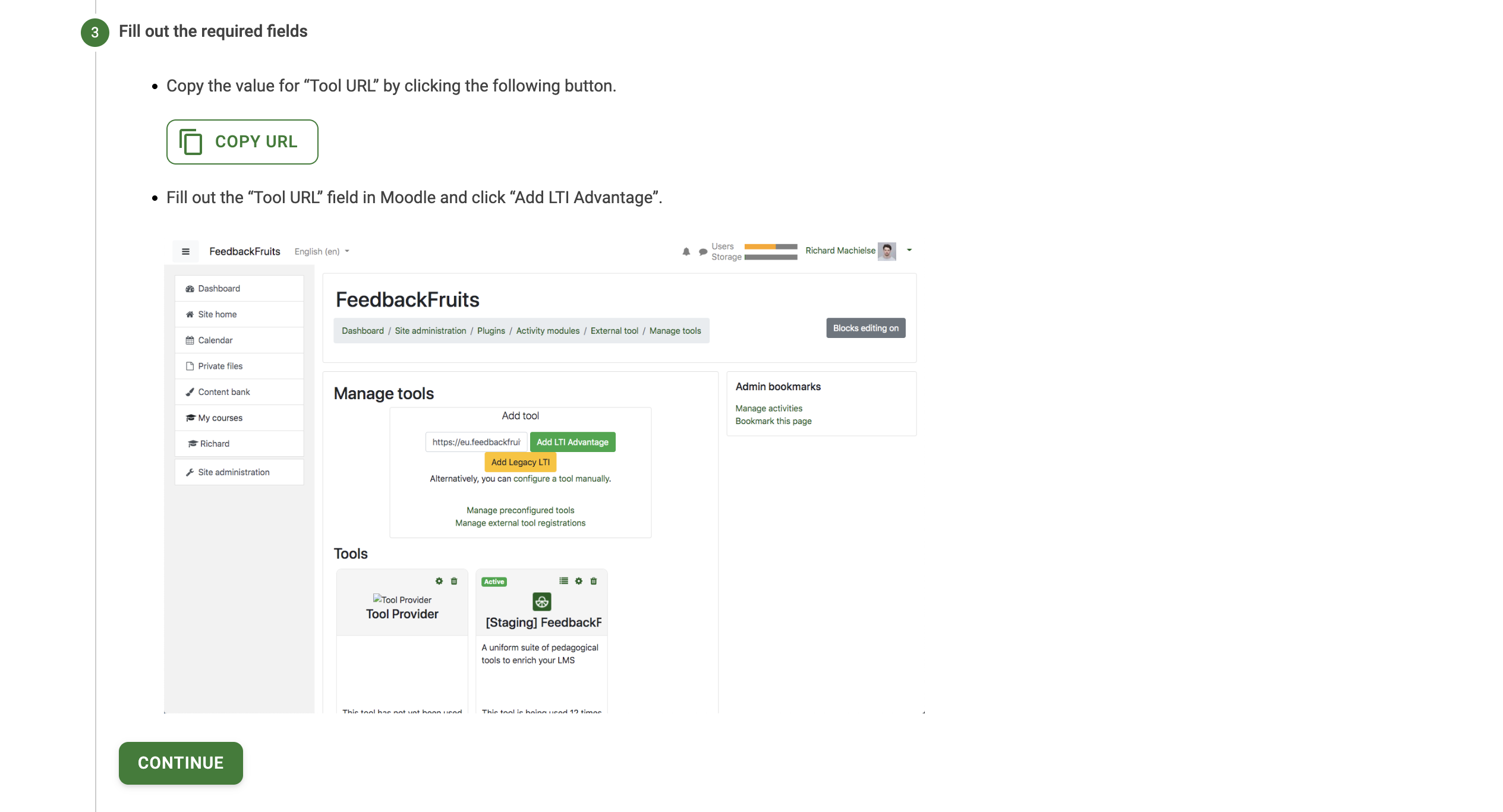The image size is (1503, 812).
Task: Select Site administration label in sidebar
Action: [x=234, y=472]
